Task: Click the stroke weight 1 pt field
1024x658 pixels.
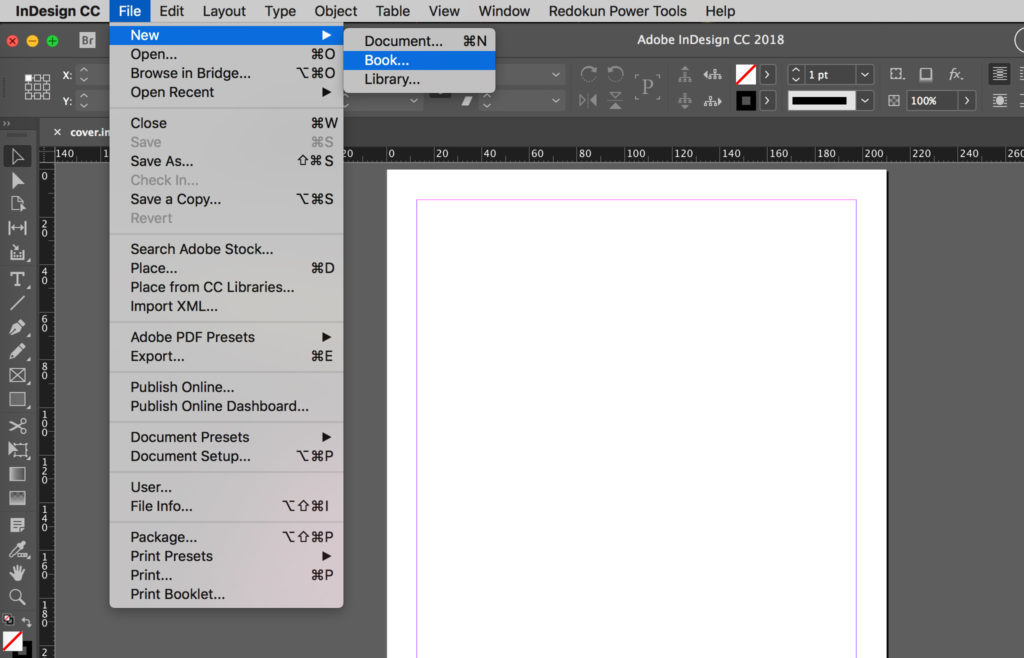Action: [829, 74]
